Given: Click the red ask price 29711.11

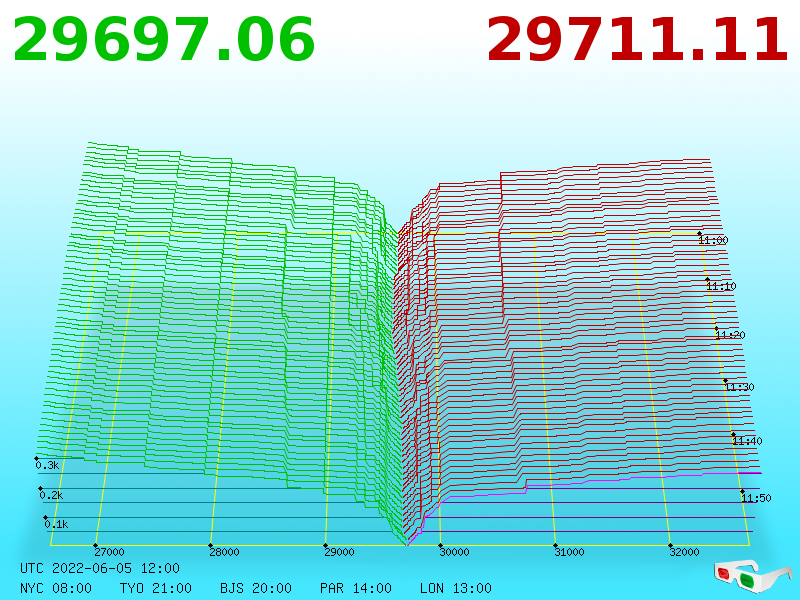Looking at the screenshot, I should 637,40.
